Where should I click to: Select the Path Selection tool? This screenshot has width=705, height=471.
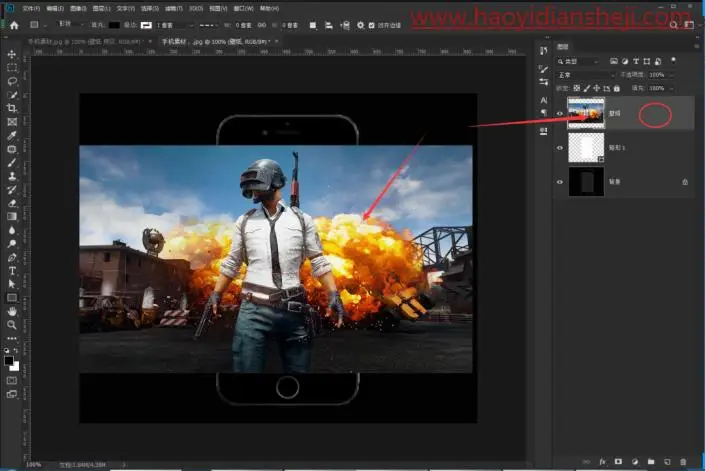pyautogui.click(x=12, y=284)
